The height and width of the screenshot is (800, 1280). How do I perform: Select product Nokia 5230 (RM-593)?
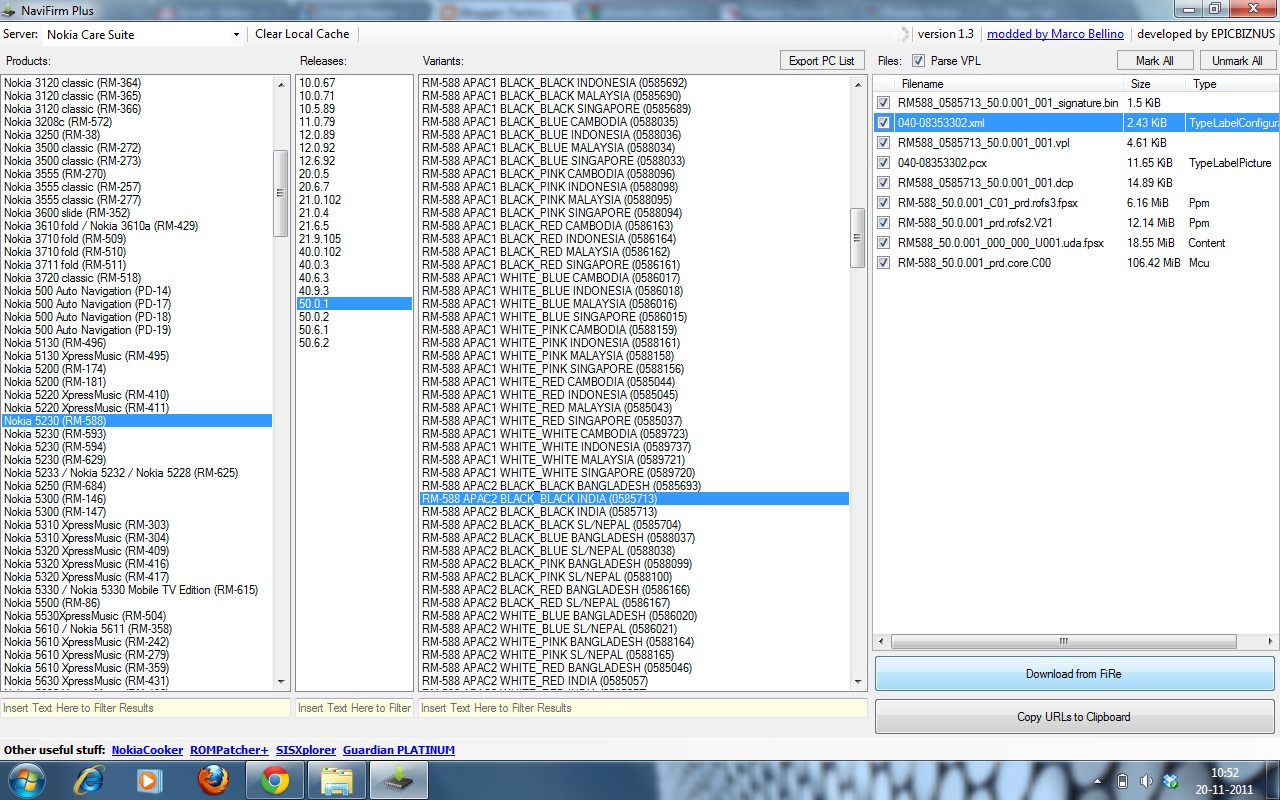coord(137,434)
